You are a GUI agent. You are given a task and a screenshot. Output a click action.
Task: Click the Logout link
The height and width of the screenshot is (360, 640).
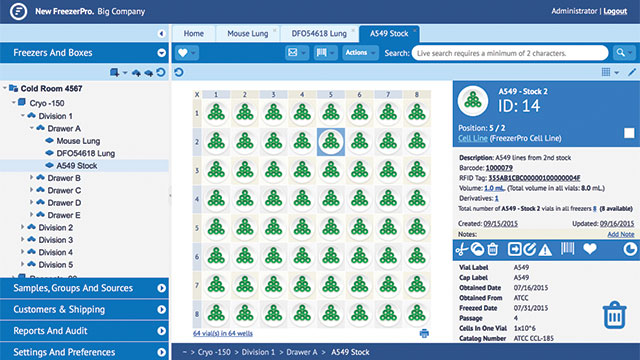(x=615, y=11)
